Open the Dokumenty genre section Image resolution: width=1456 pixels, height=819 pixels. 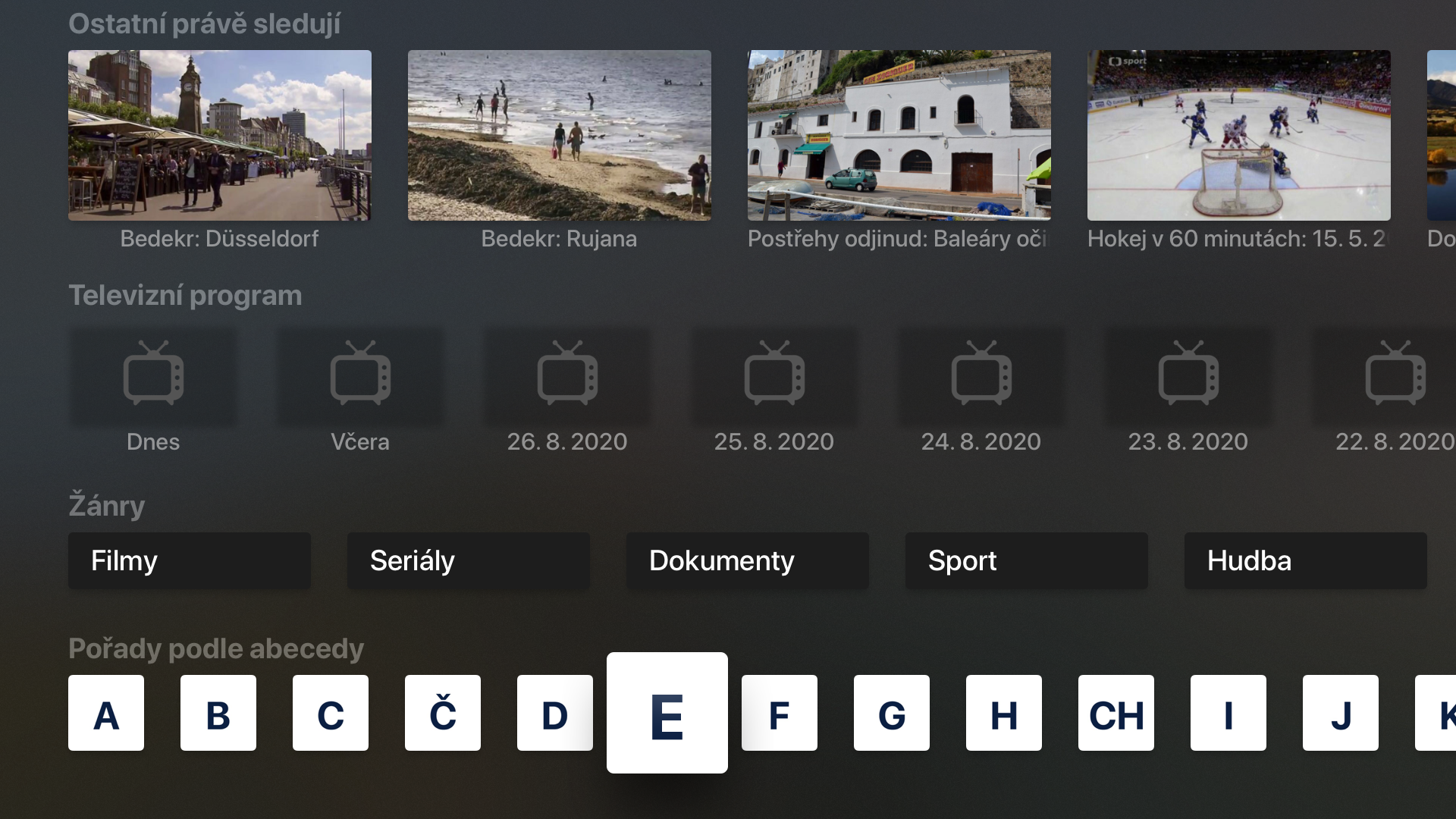coord(721,560)
